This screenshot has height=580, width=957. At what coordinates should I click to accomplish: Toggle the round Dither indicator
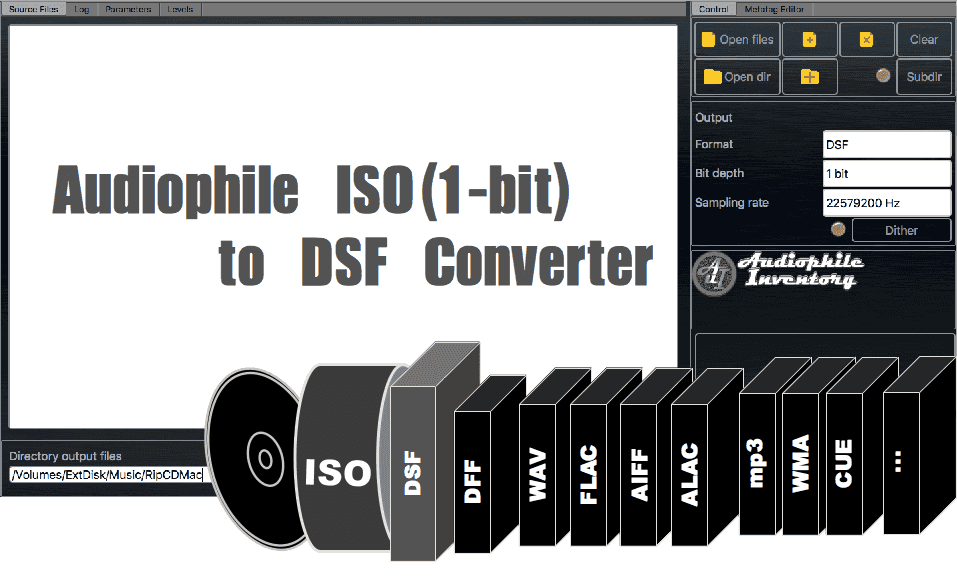click(x=838, y=229)
